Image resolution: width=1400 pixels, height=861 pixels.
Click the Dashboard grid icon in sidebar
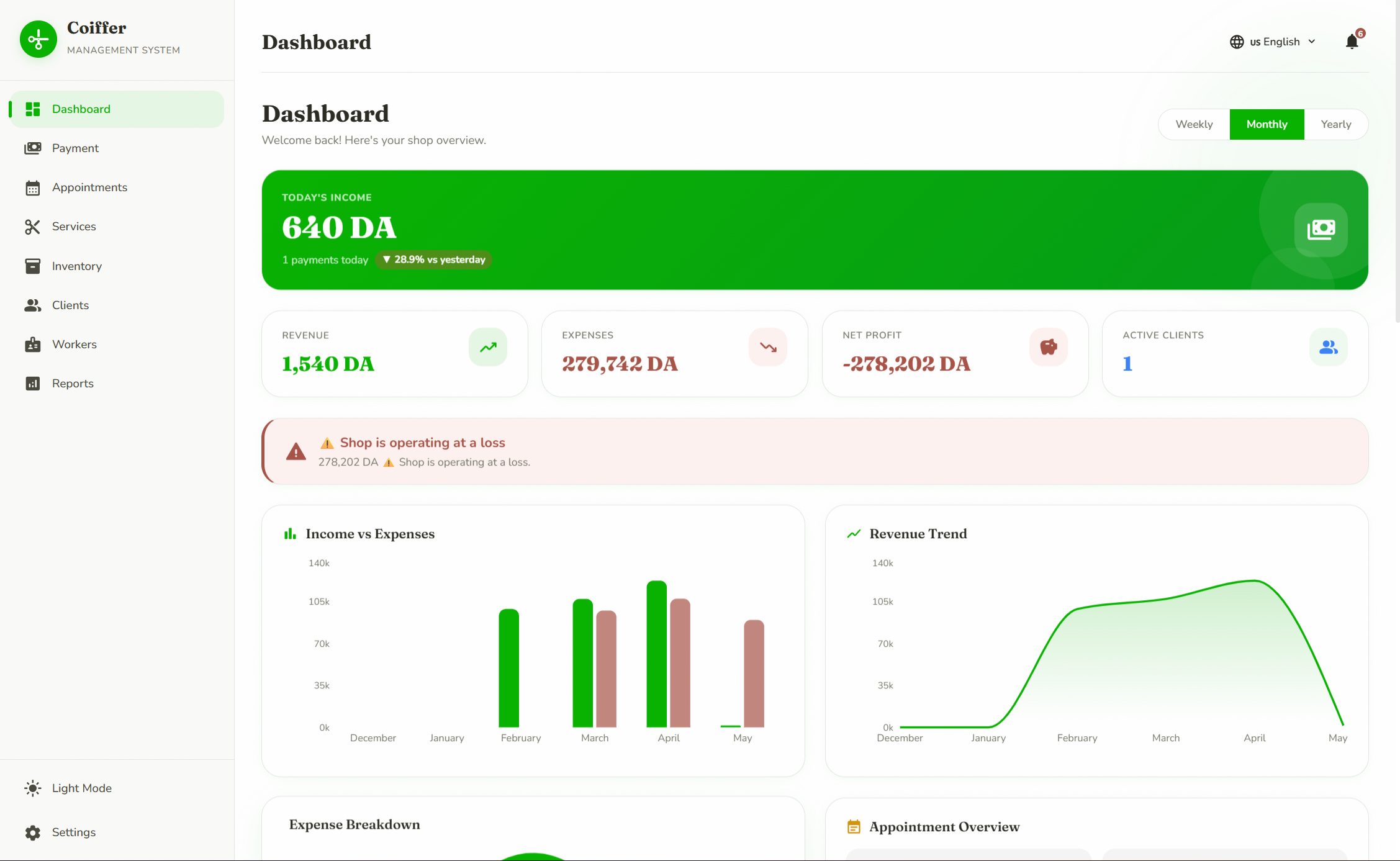33,109
